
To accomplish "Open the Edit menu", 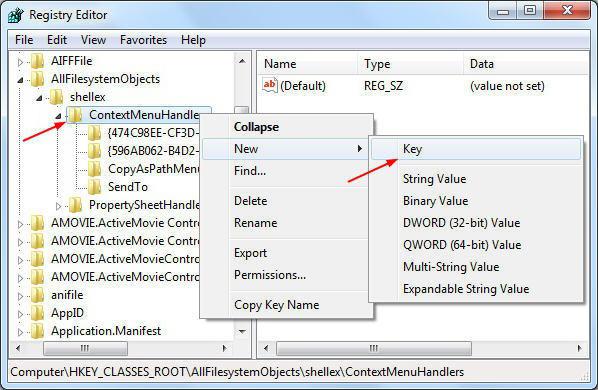I will tap(57, 40).
